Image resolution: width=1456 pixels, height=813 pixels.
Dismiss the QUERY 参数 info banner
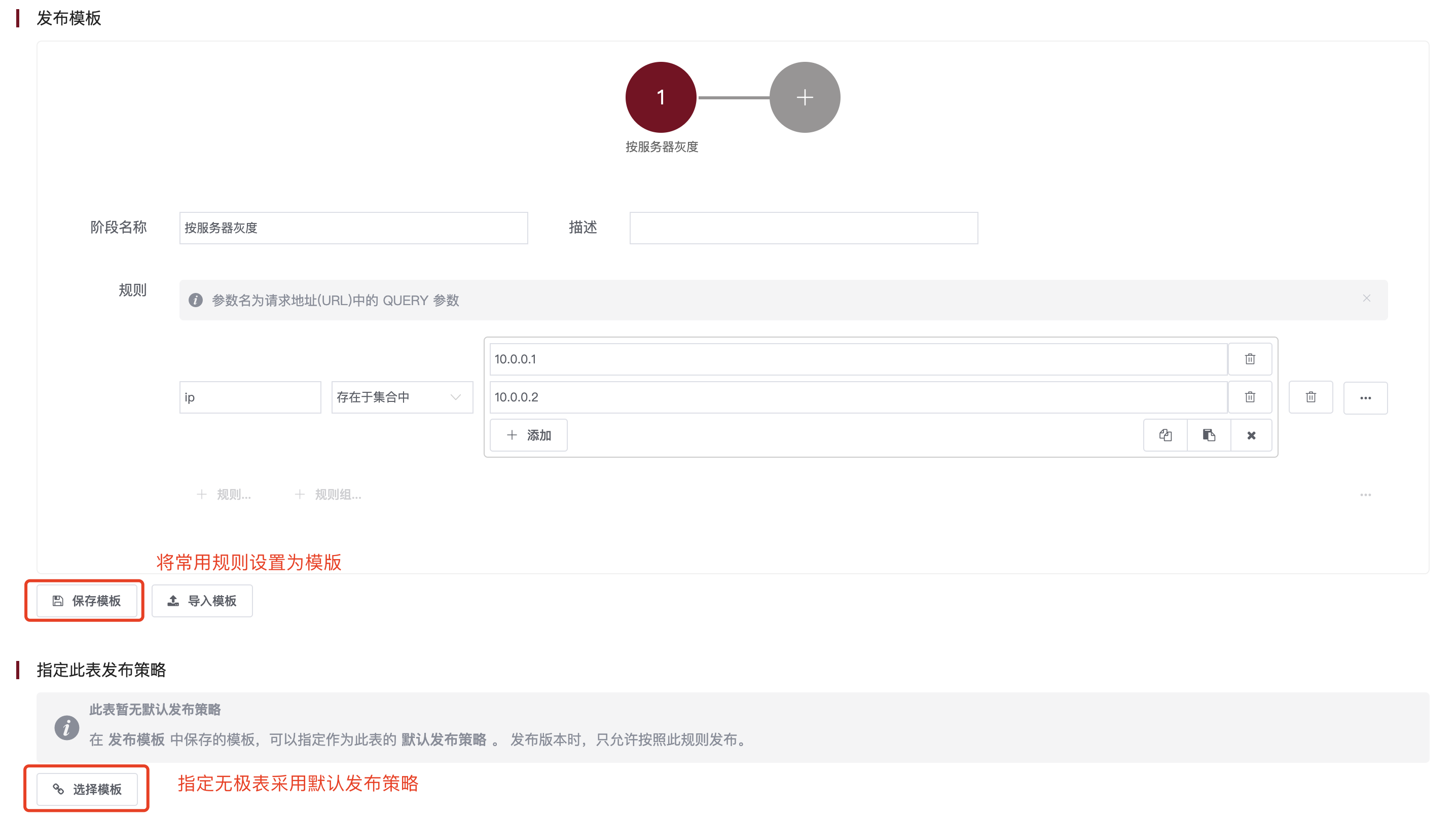[x=1366, y=299]
